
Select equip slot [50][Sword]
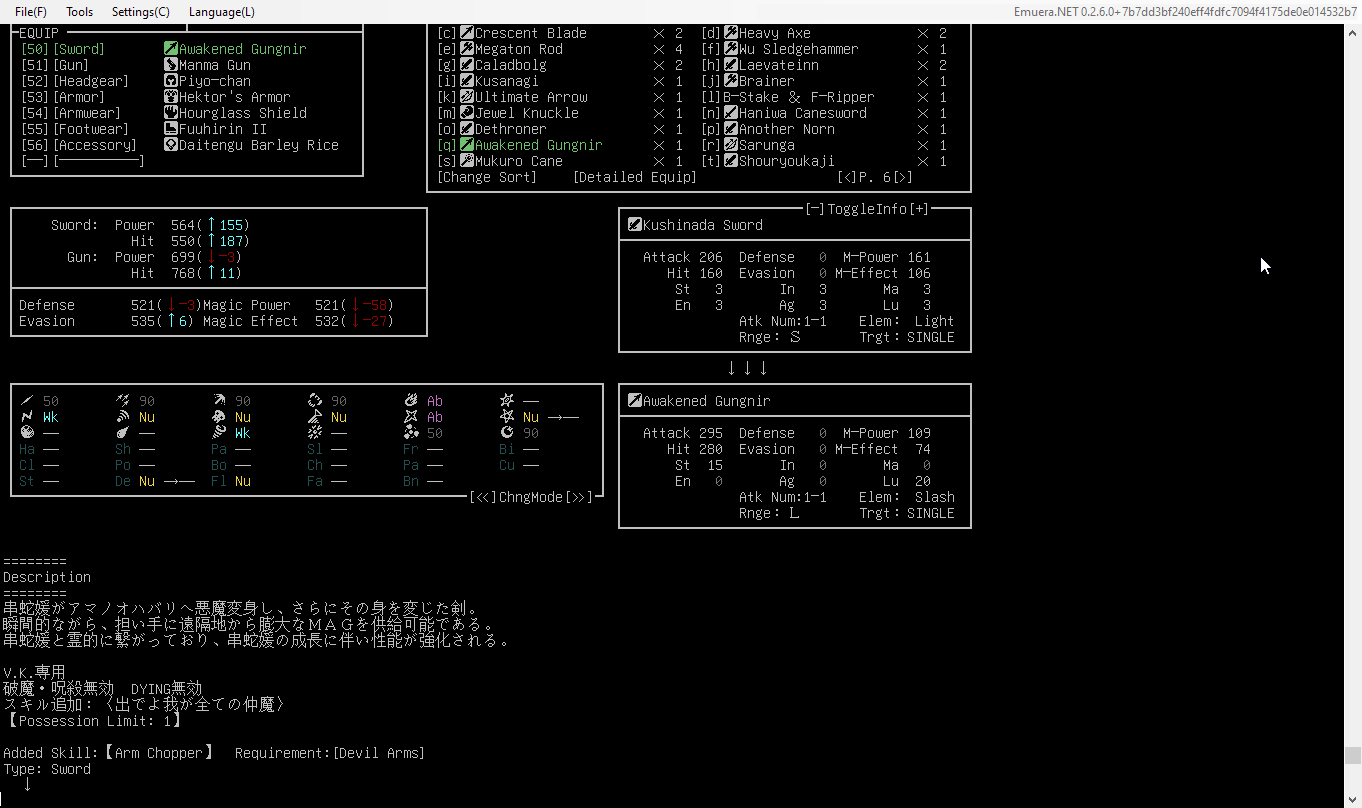(62, 49)
